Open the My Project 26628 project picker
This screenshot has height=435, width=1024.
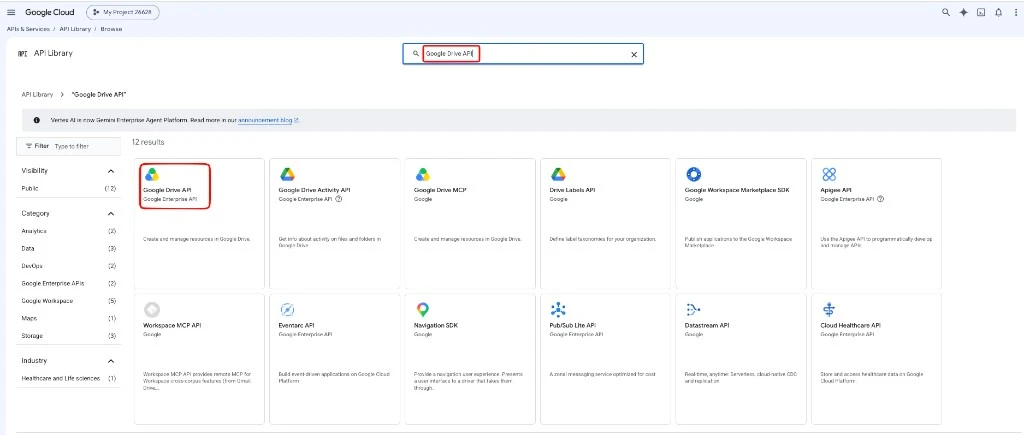pyautogui.click(x=123, y=12)
